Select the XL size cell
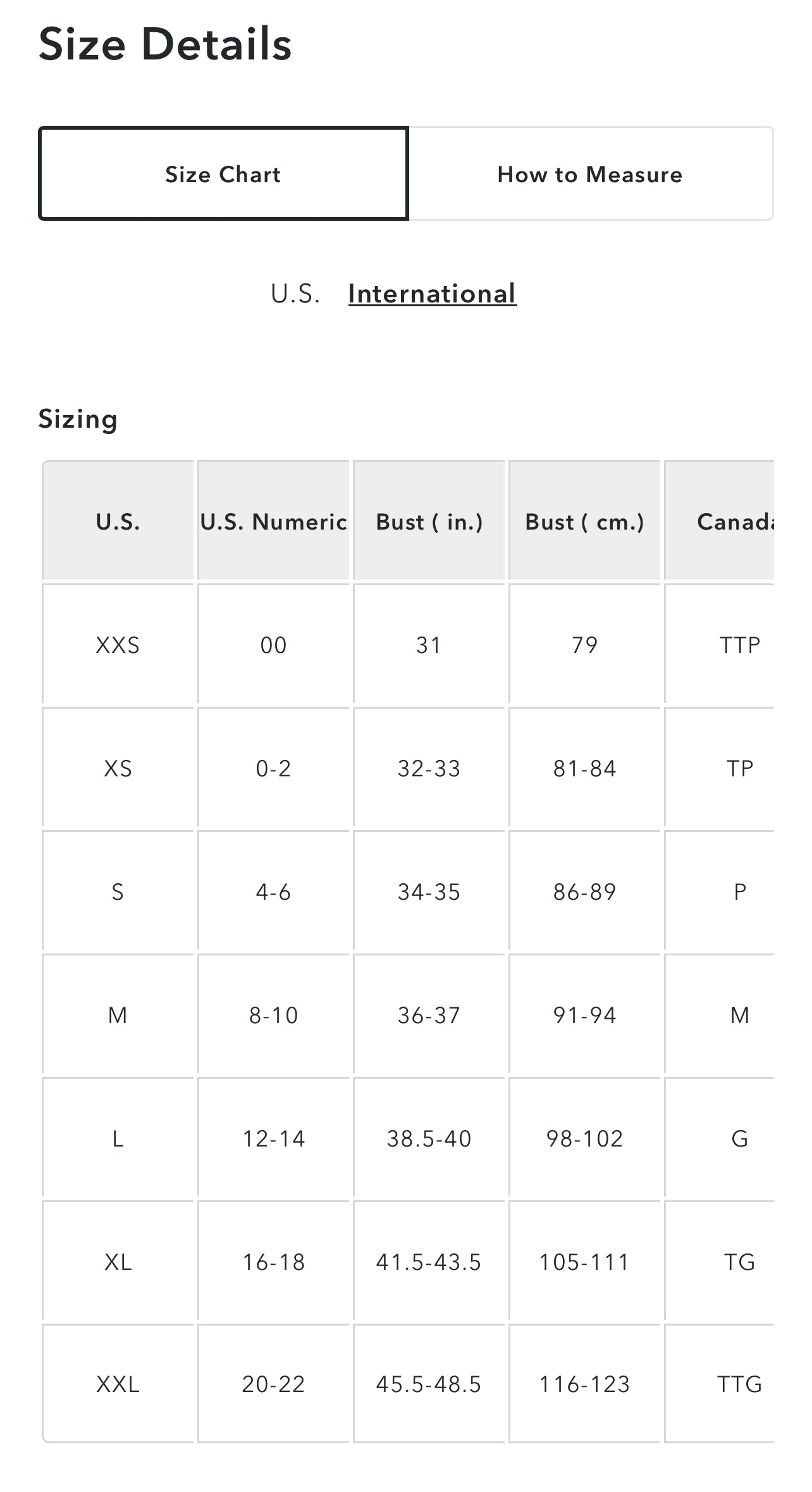 tap(118, 1262)
